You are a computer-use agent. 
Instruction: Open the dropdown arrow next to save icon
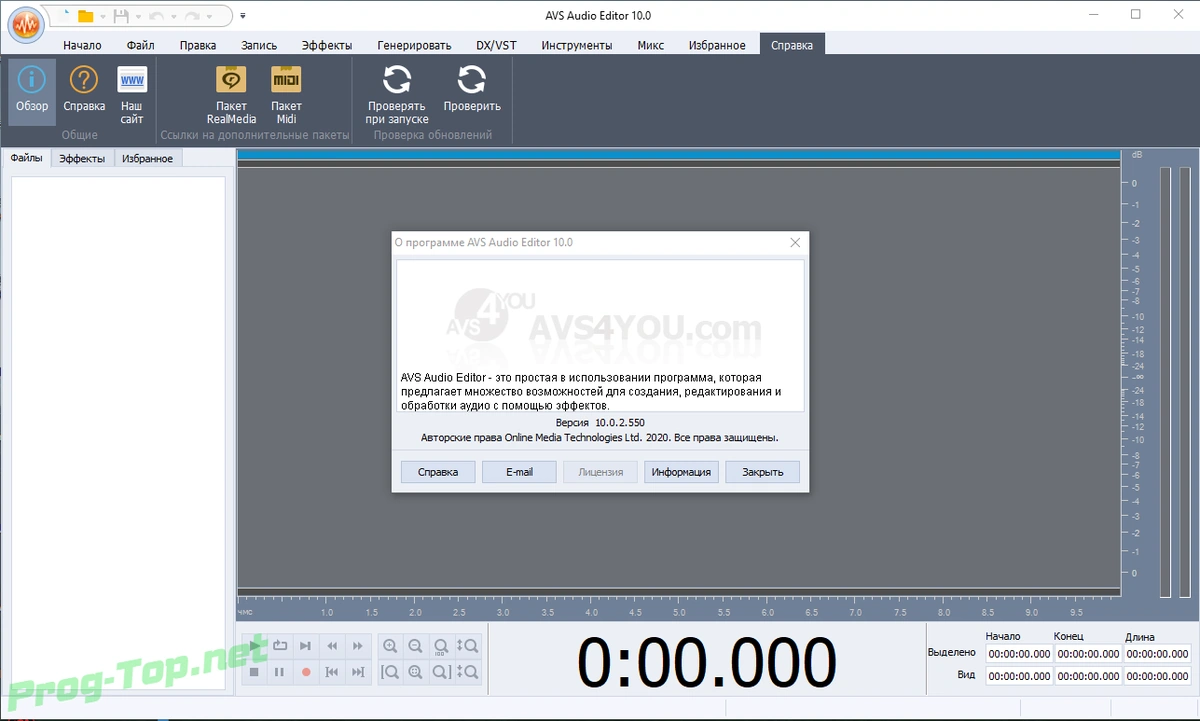click(x=138, y=17)
